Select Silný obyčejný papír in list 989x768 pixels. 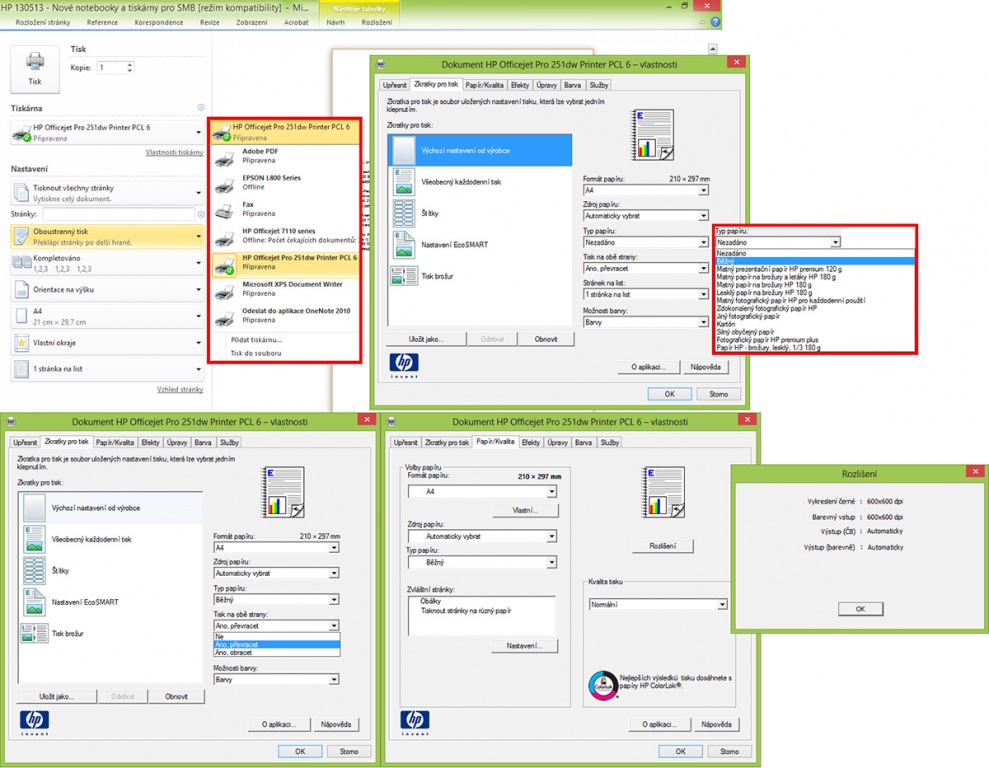[814, 332]
